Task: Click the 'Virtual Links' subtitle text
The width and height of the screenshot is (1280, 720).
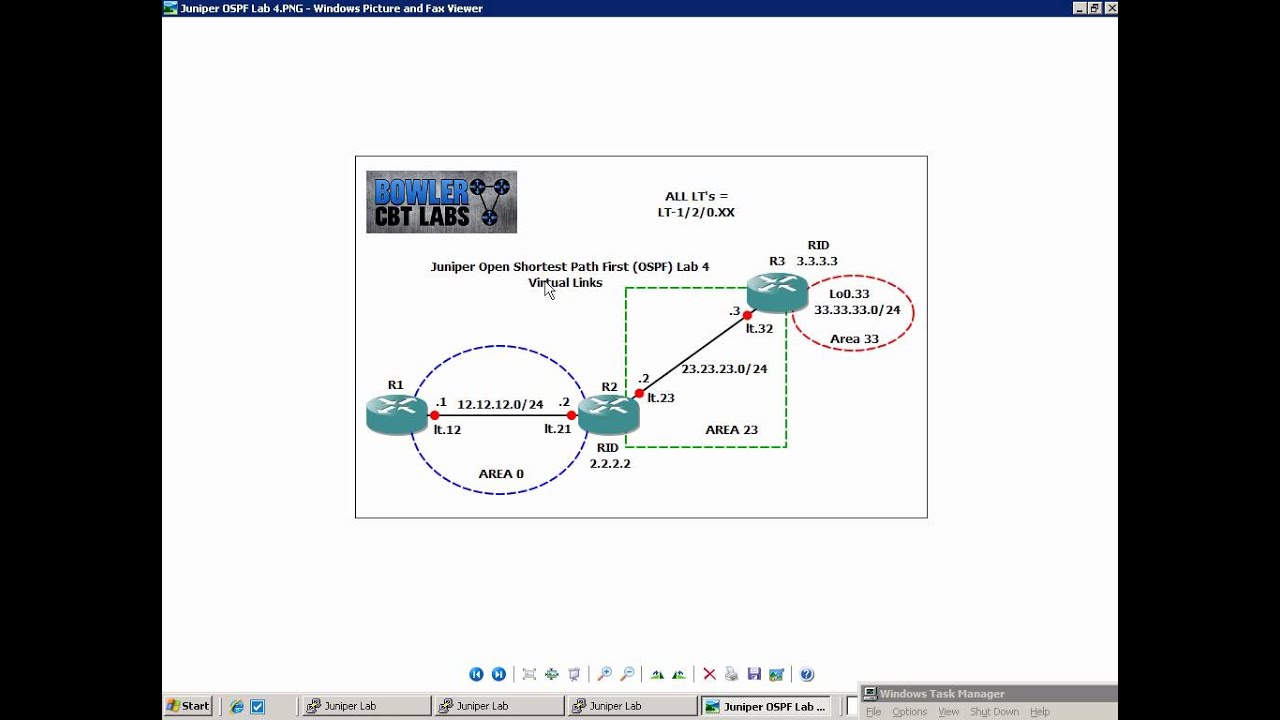Action: 565,283
